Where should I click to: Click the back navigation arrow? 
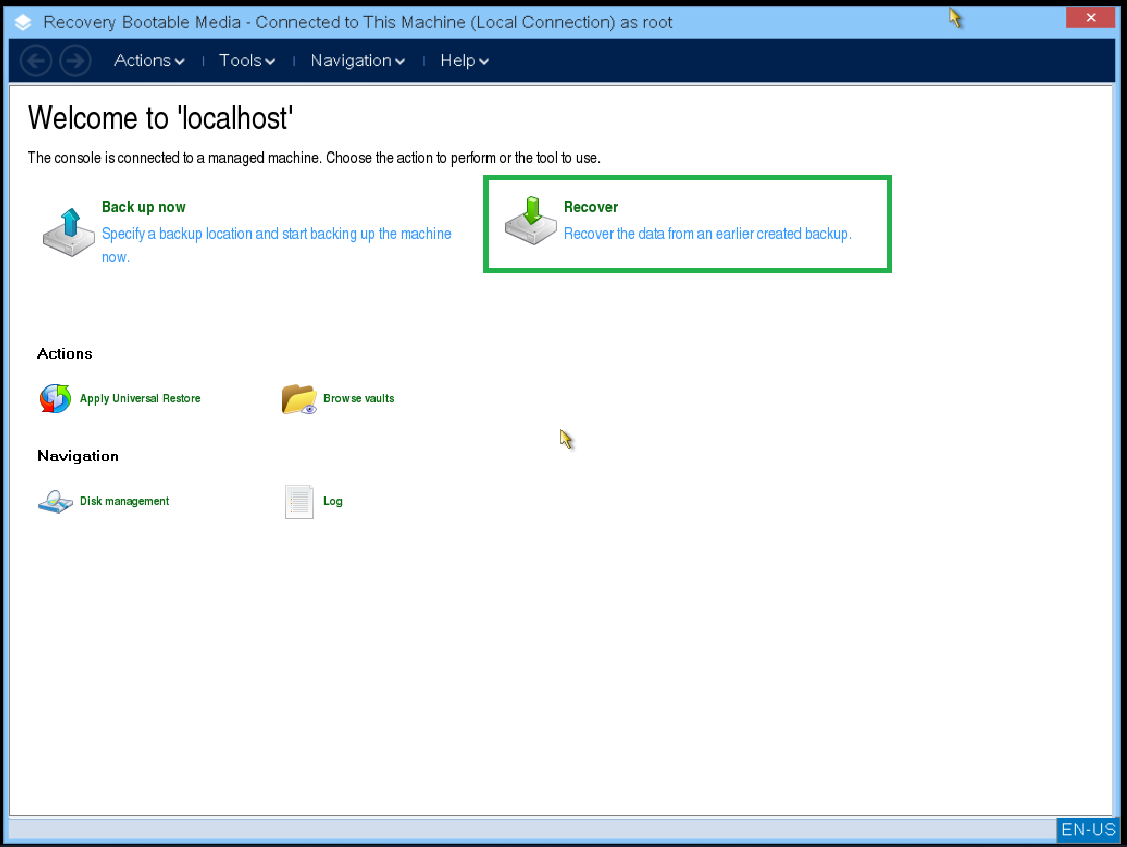pos(35,60)
